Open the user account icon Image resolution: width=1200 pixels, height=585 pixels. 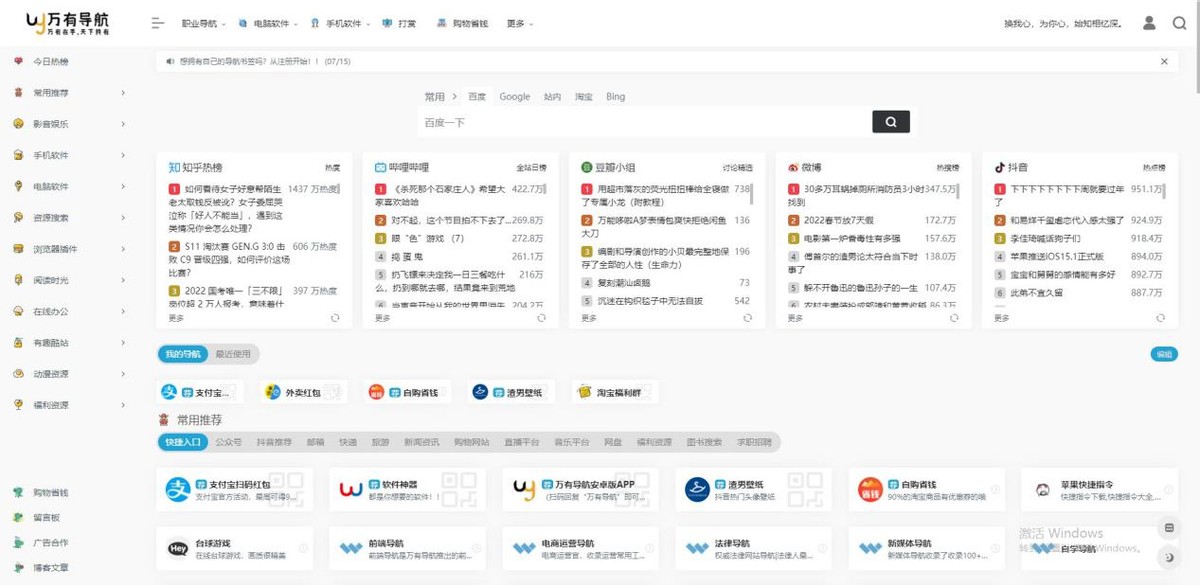click(x=1150, y=23)
